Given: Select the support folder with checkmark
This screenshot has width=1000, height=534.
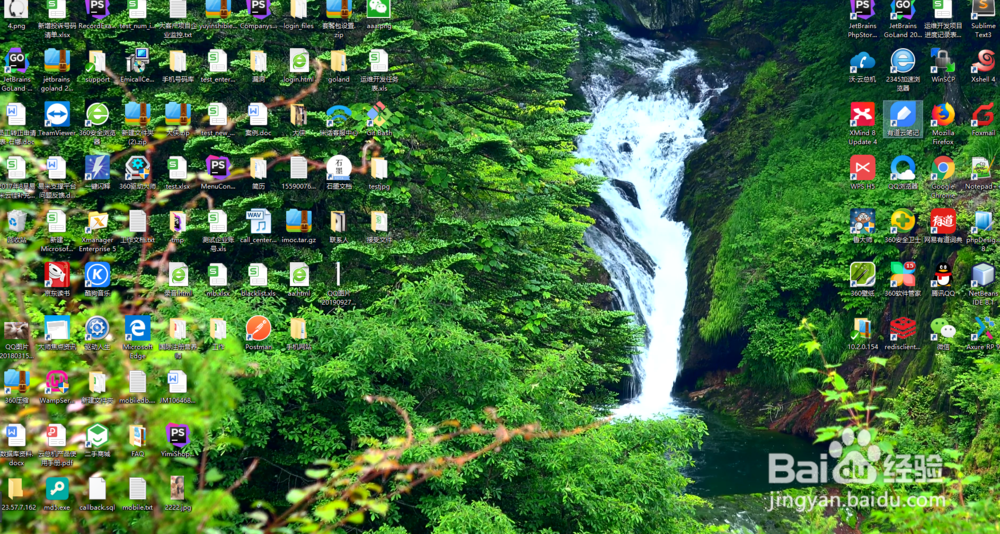Looking at the screenshot, I should point(98,61).
